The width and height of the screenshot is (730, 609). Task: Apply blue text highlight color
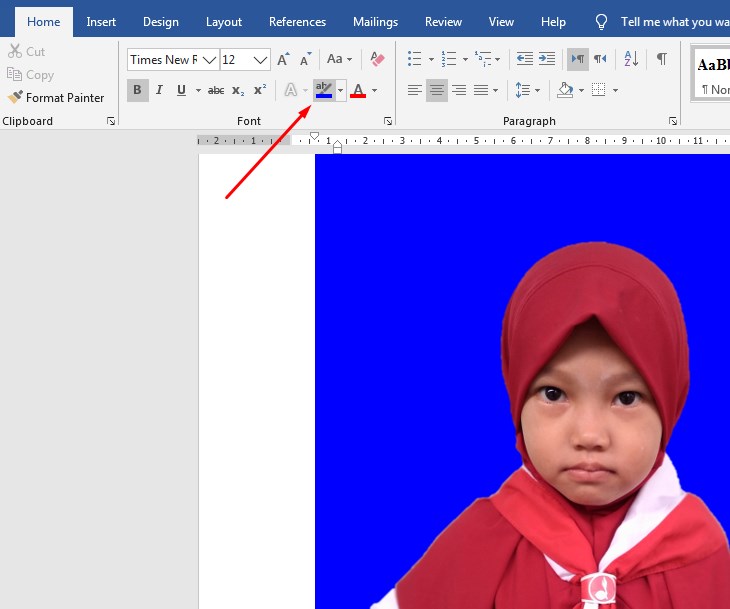coord(324,90)
